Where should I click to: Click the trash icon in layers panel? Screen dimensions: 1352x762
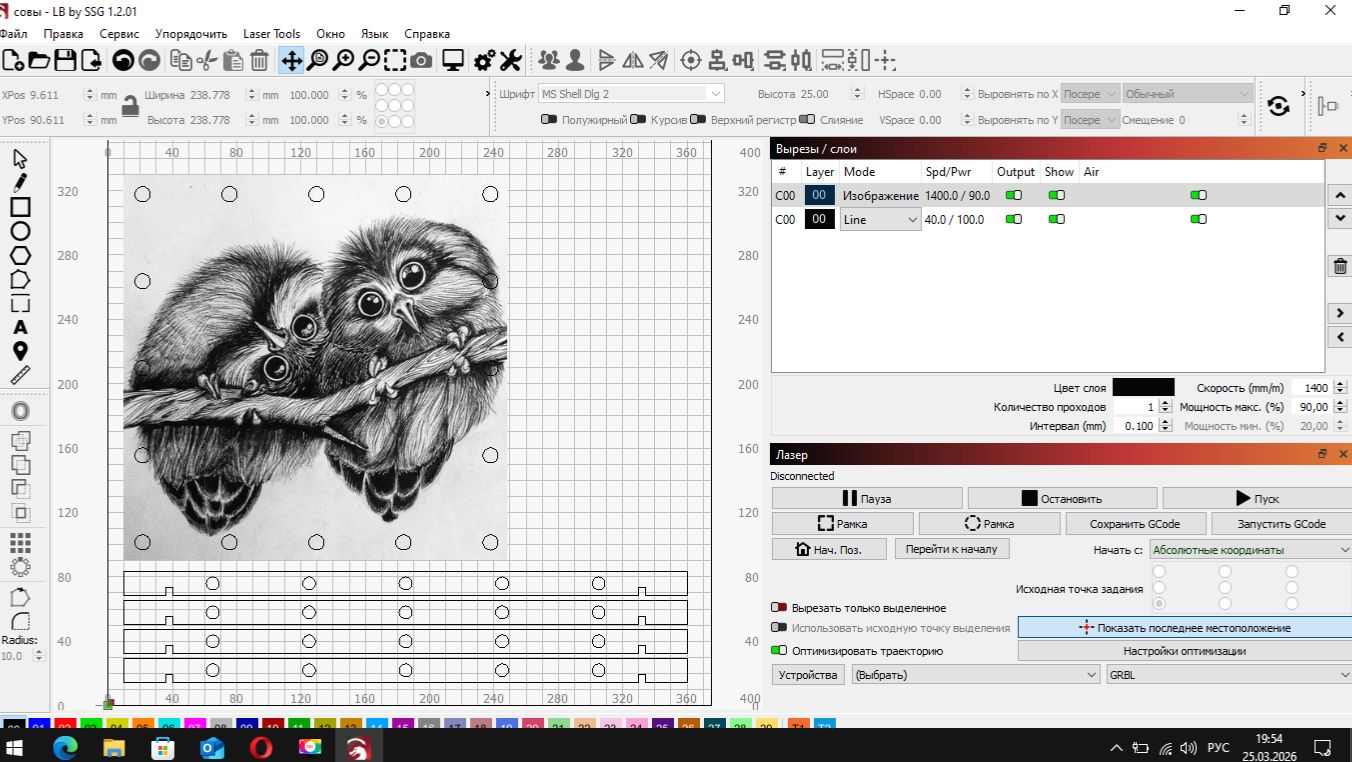[1340, 266]
